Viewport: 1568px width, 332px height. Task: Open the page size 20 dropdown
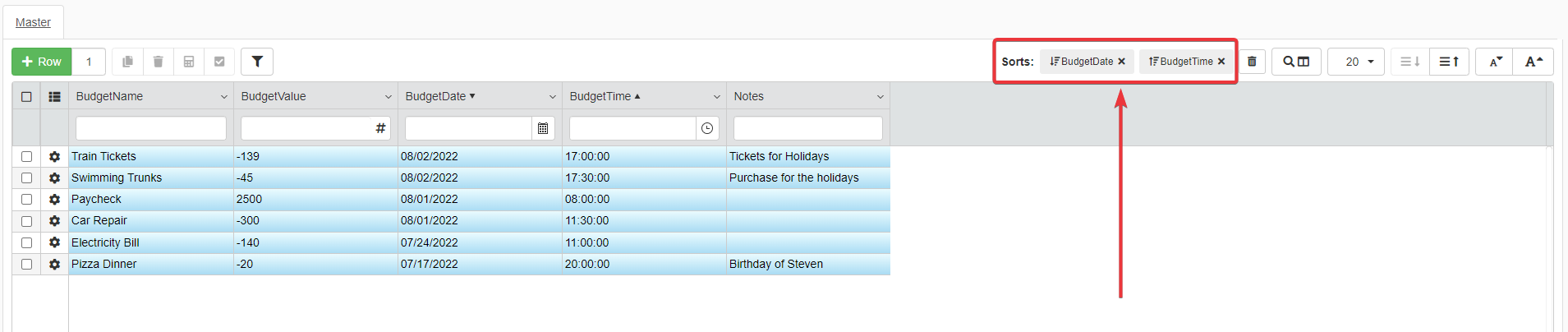[1356, 62]
